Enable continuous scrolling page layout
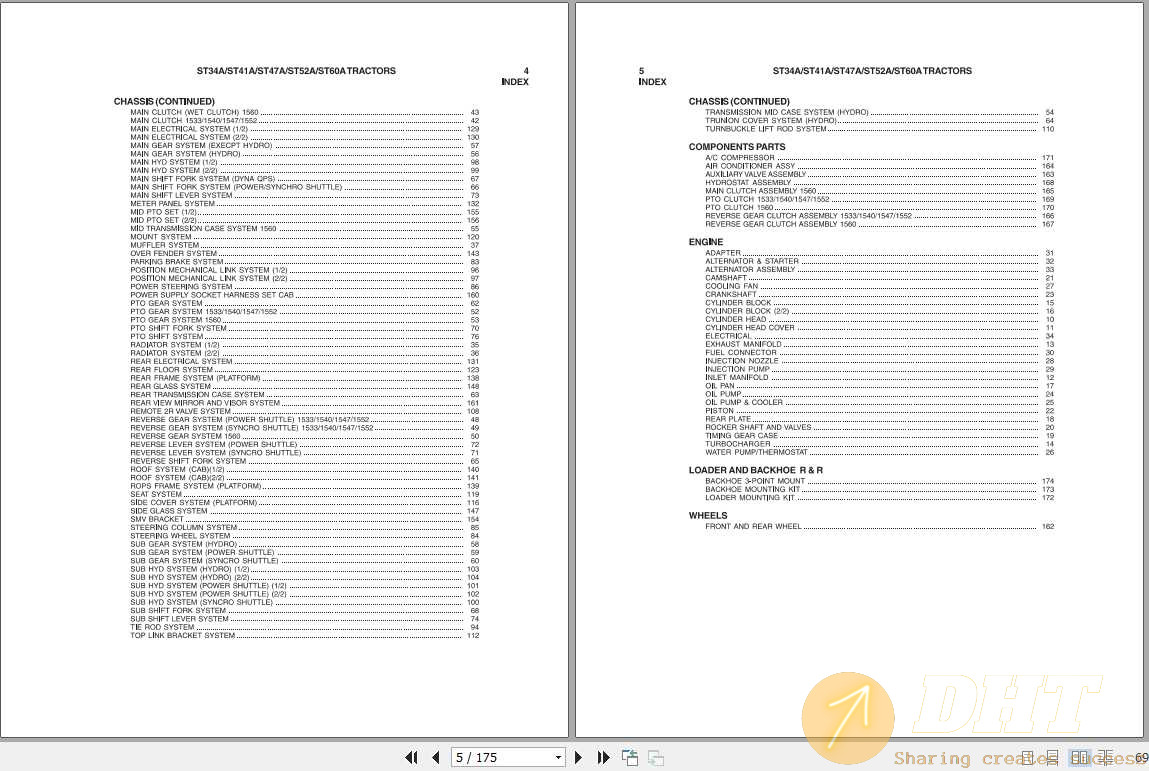 [1052, 758]
